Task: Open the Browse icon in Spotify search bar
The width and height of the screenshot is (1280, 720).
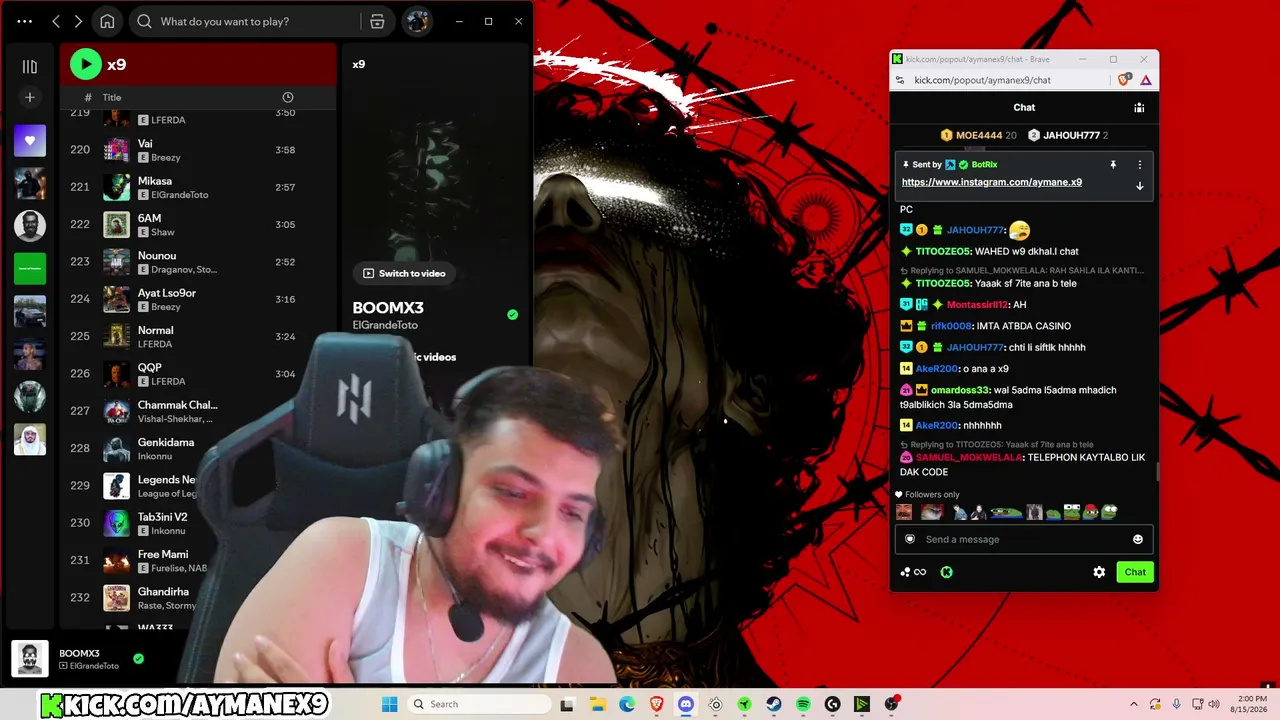Action: coord(377,21)
